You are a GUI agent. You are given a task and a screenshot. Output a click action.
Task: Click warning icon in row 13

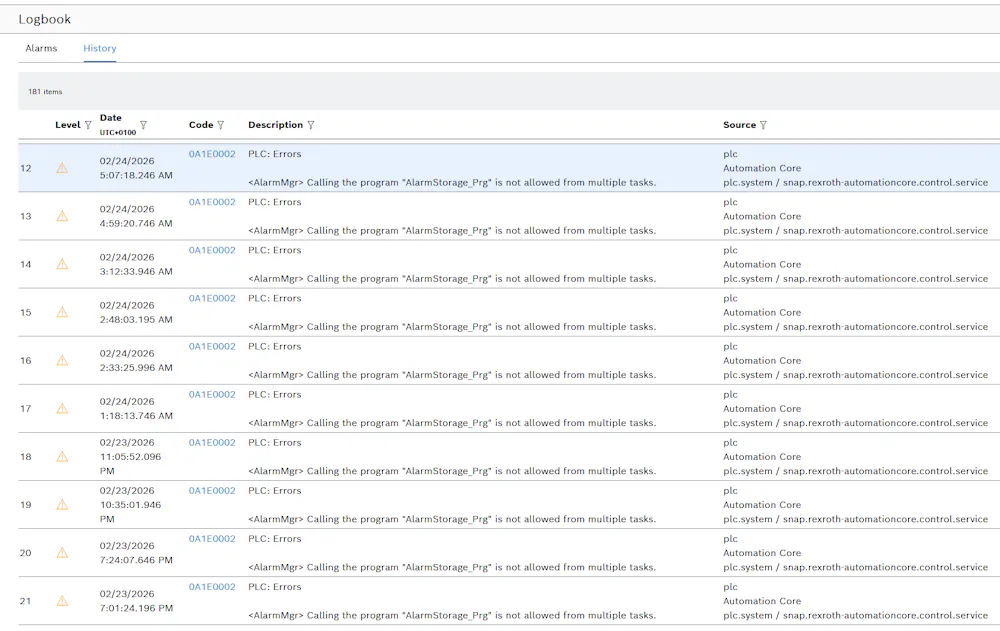pyautogui.click(x=62, y=216)
